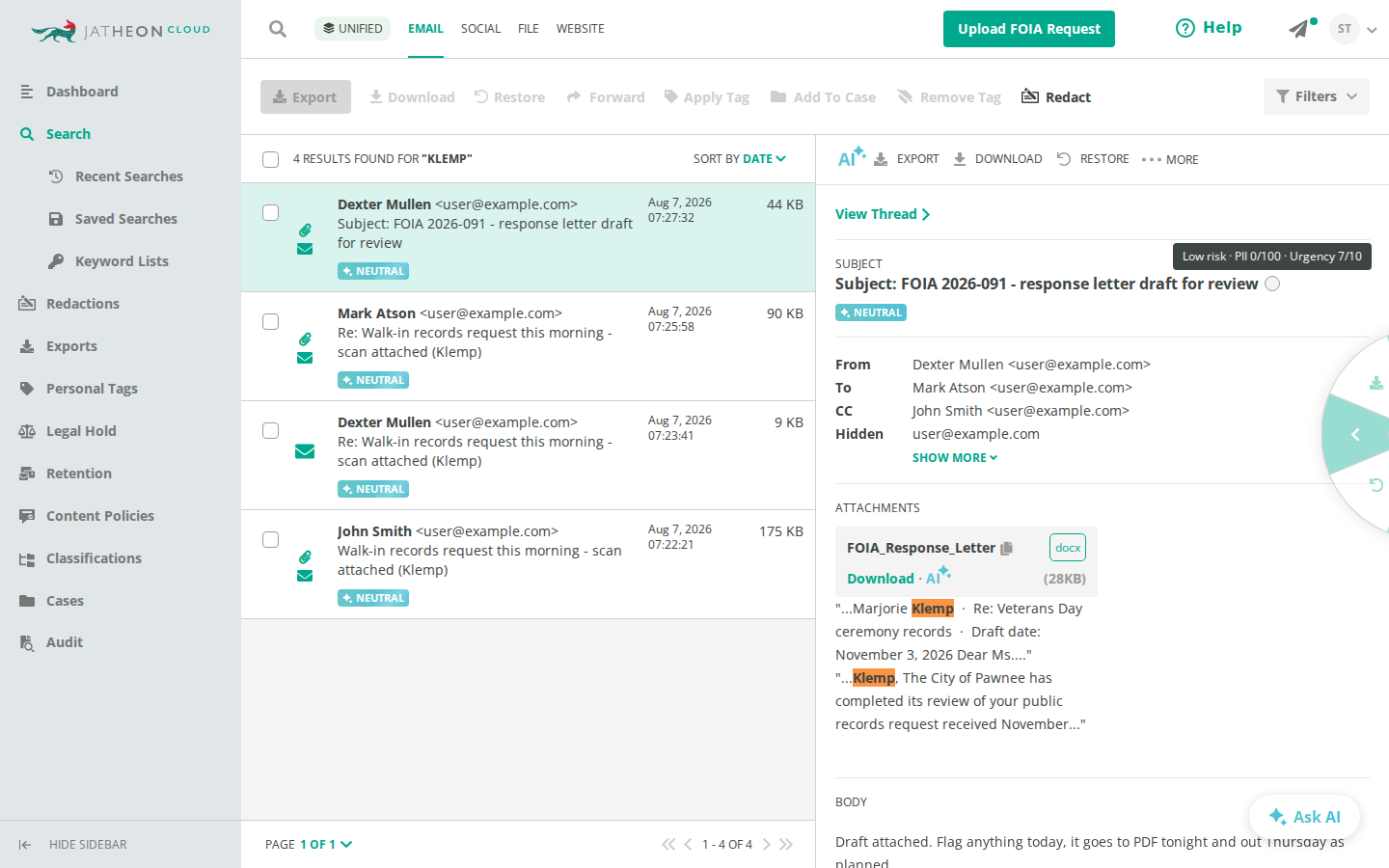Expand Show More recipient details
The image size is (1389, 868).
(x=955, y=458)
